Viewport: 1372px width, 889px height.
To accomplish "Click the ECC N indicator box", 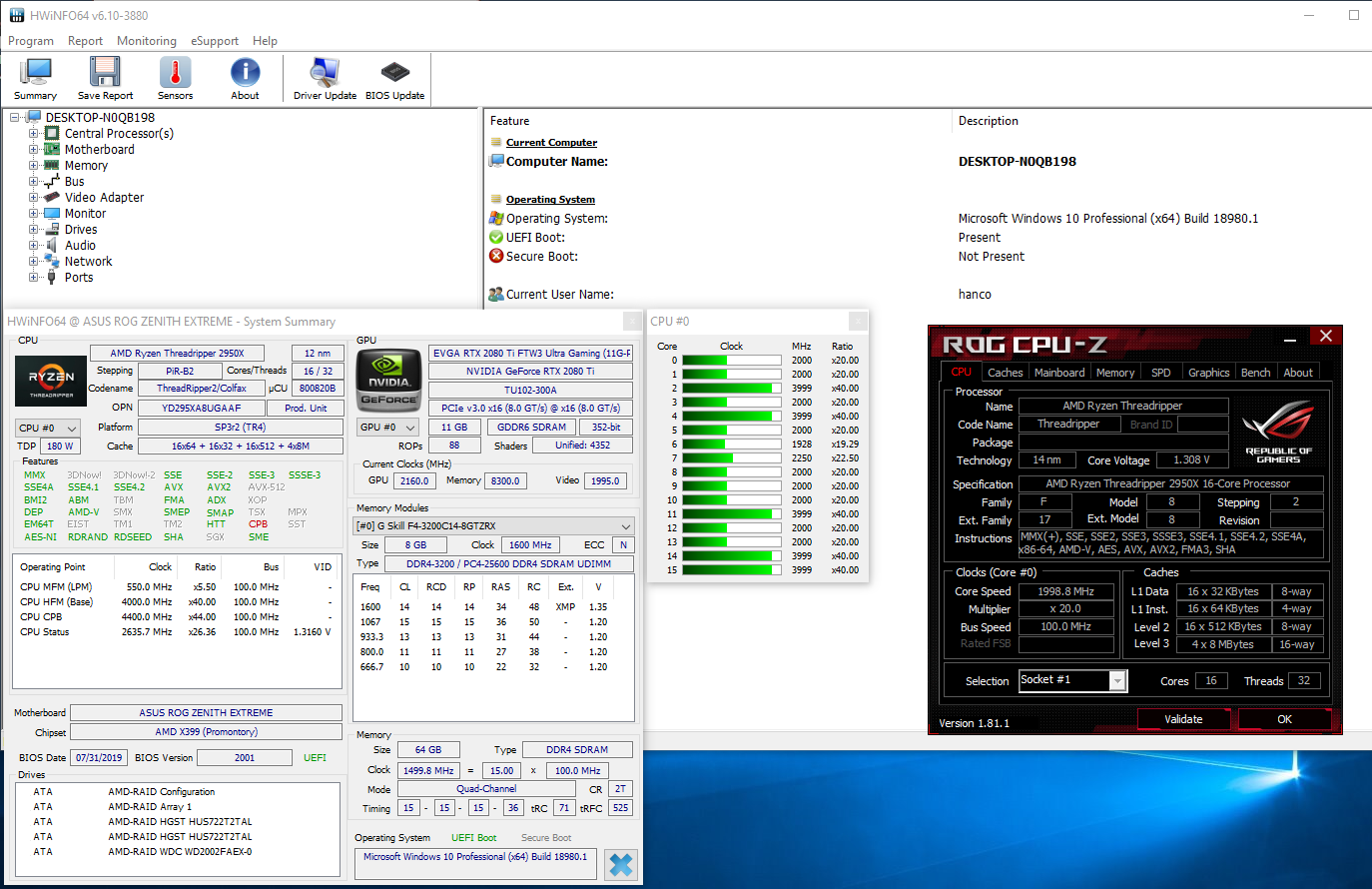I will 623,544.
